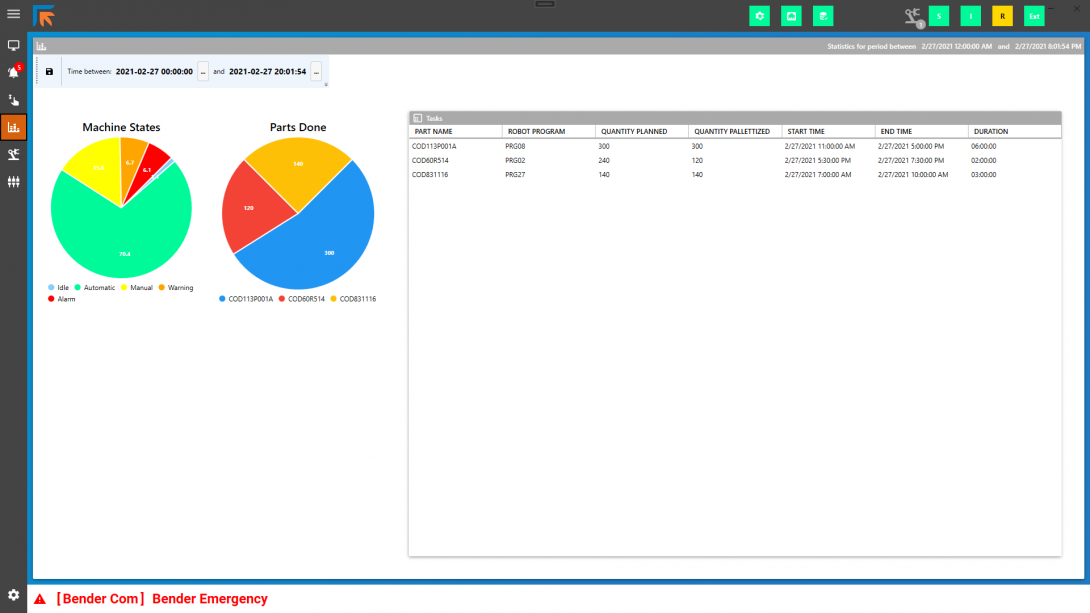Open the robot arm page in sidebar
Screen dimensions: 1090x613
click(14, 154)
